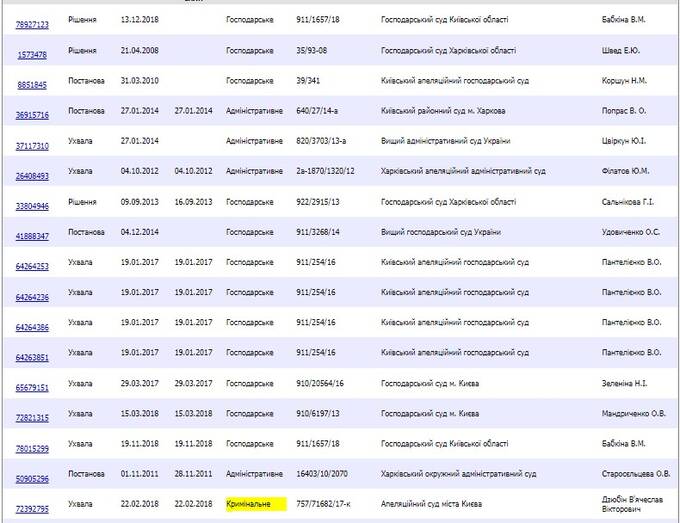
Task: Open ruling number 78015299
Action: 32,448
